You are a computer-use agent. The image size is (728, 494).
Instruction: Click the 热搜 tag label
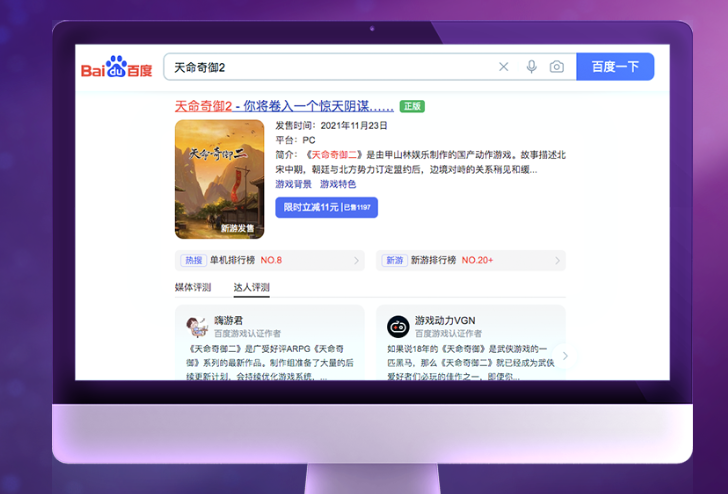tap(192, 260)
